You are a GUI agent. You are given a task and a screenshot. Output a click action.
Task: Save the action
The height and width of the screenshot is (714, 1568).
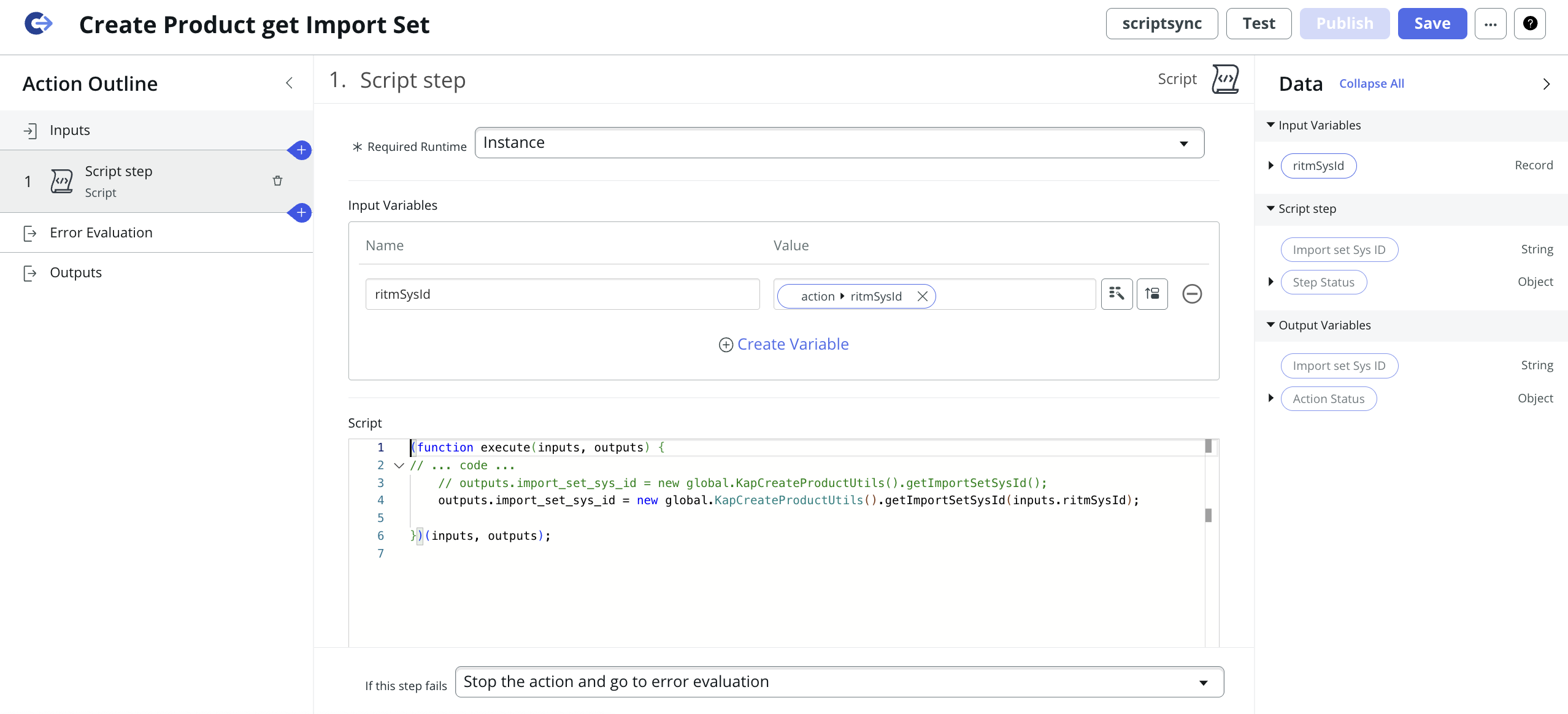(x=1432, y=24)
